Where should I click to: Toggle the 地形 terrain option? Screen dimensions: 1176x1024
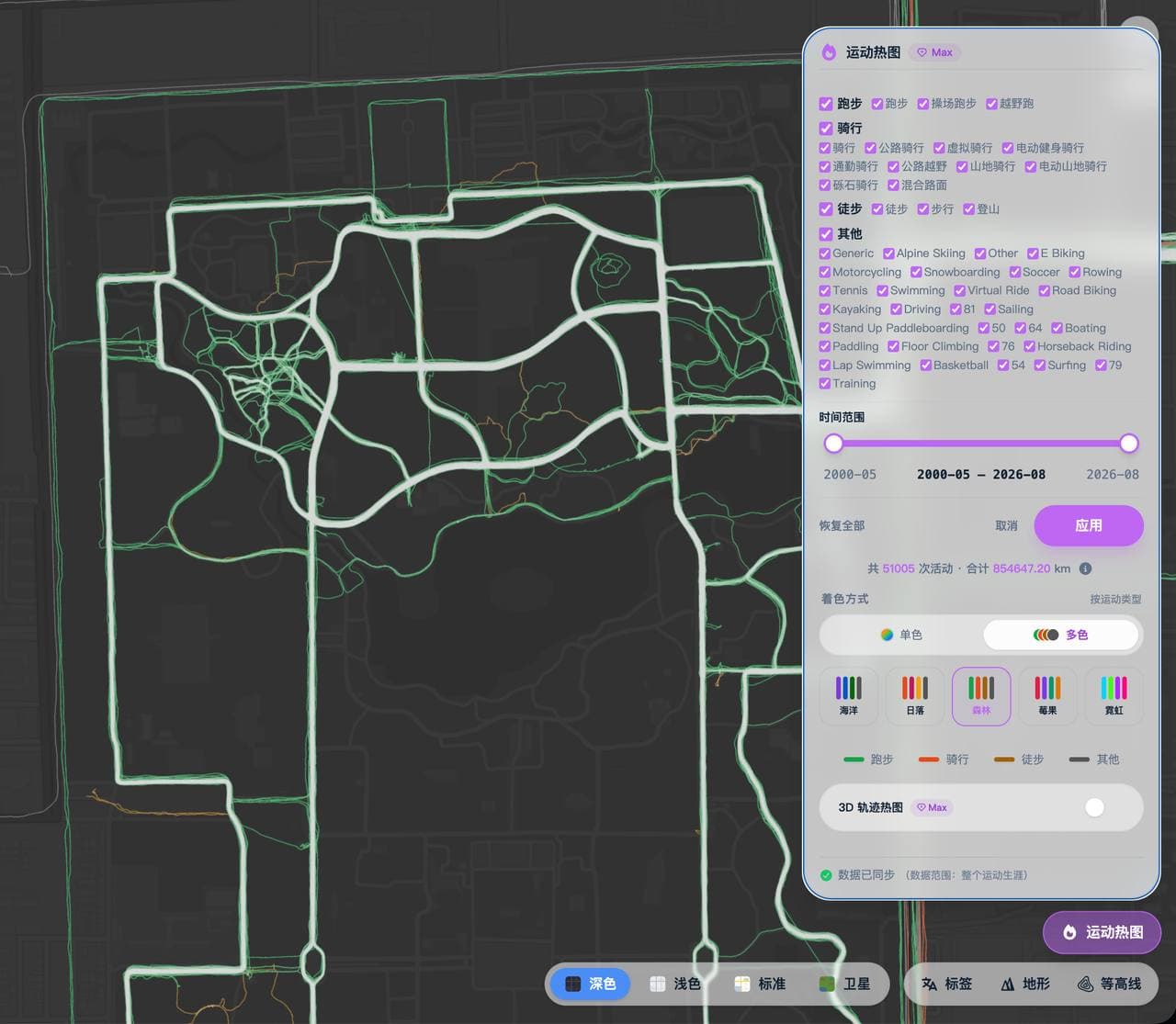pos(1024,984)
